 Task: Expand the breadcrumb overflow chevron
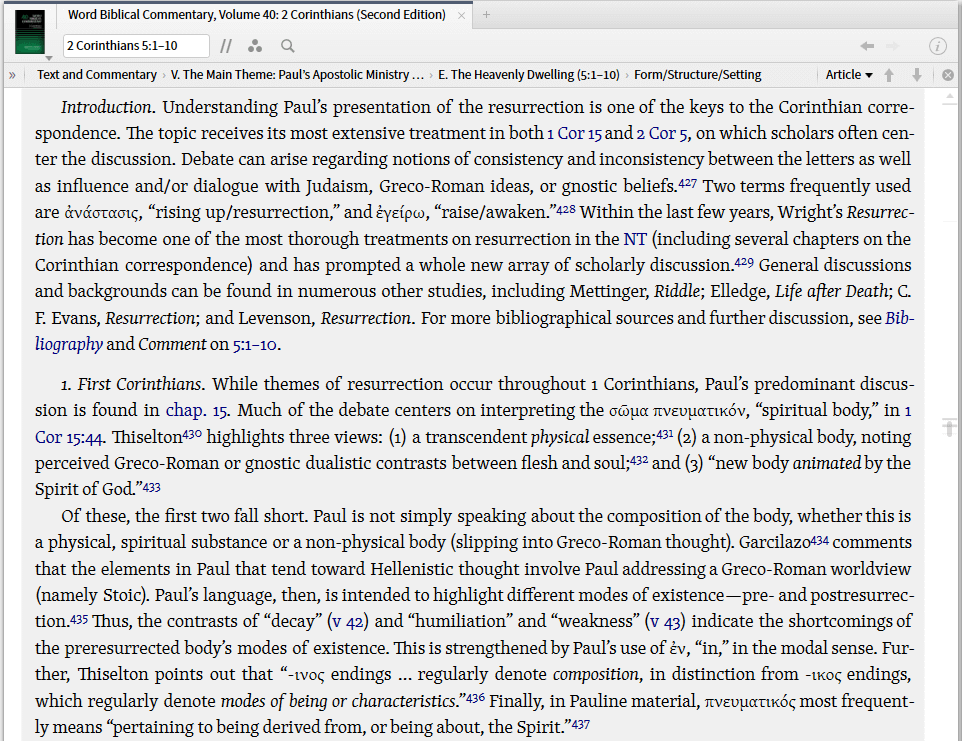[11, 74]
